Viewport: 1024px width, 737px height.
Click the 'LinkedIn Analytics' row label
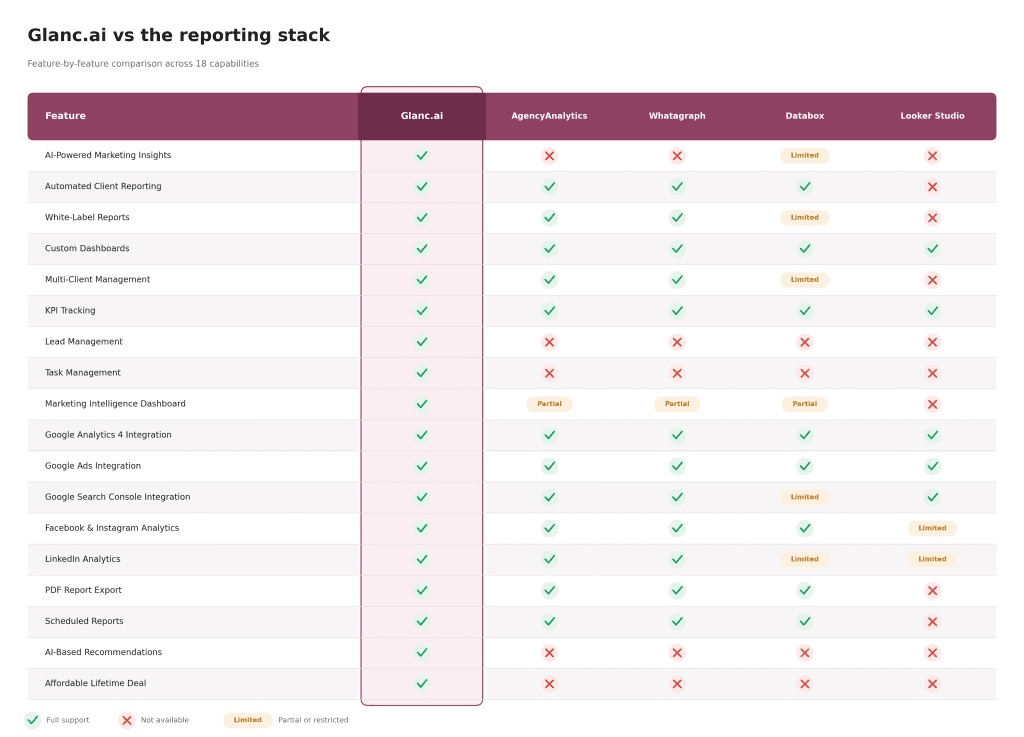pos(82,559)
